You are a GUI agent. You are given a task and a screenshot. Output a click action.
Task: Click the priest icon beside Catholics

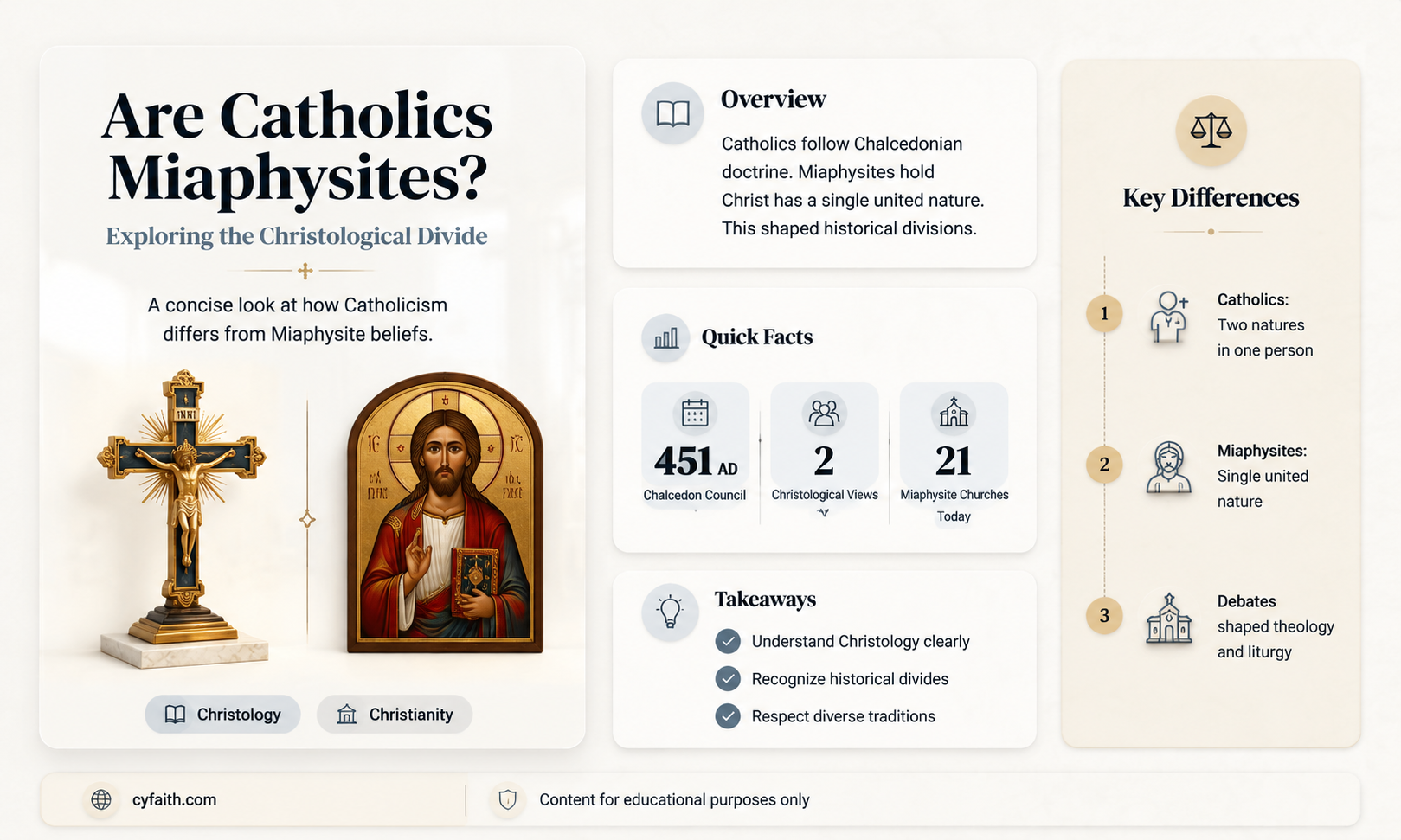(1169, 317)
